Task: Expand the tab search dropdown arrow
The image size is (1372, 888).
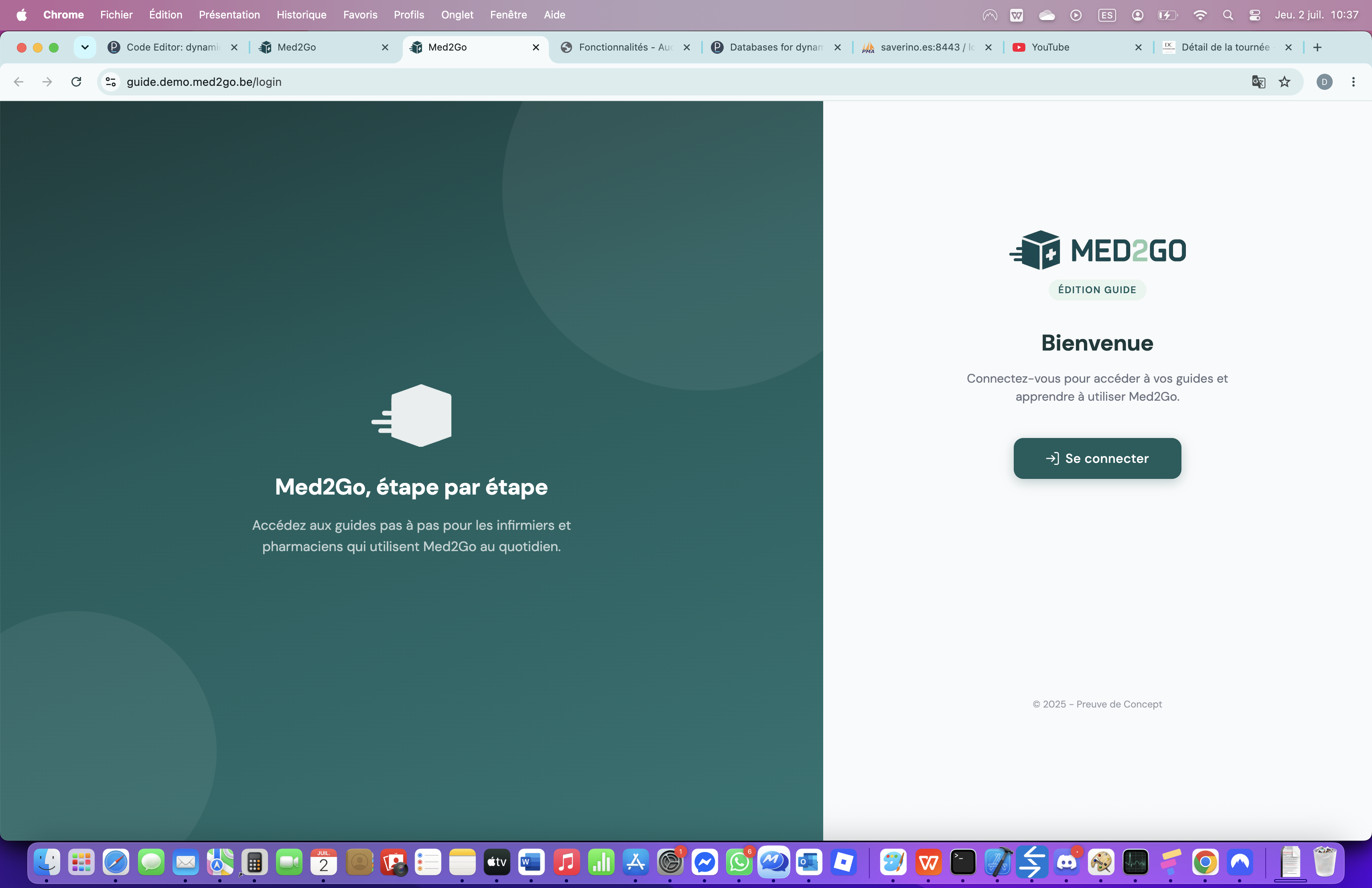Action: tap(85, 47)
